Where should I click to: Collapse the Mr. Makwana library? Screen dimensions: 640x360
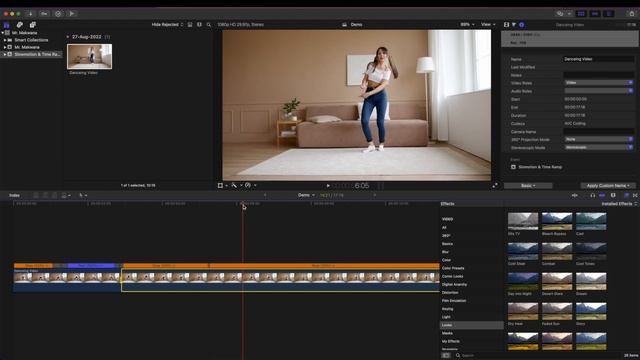pos(3,33)
